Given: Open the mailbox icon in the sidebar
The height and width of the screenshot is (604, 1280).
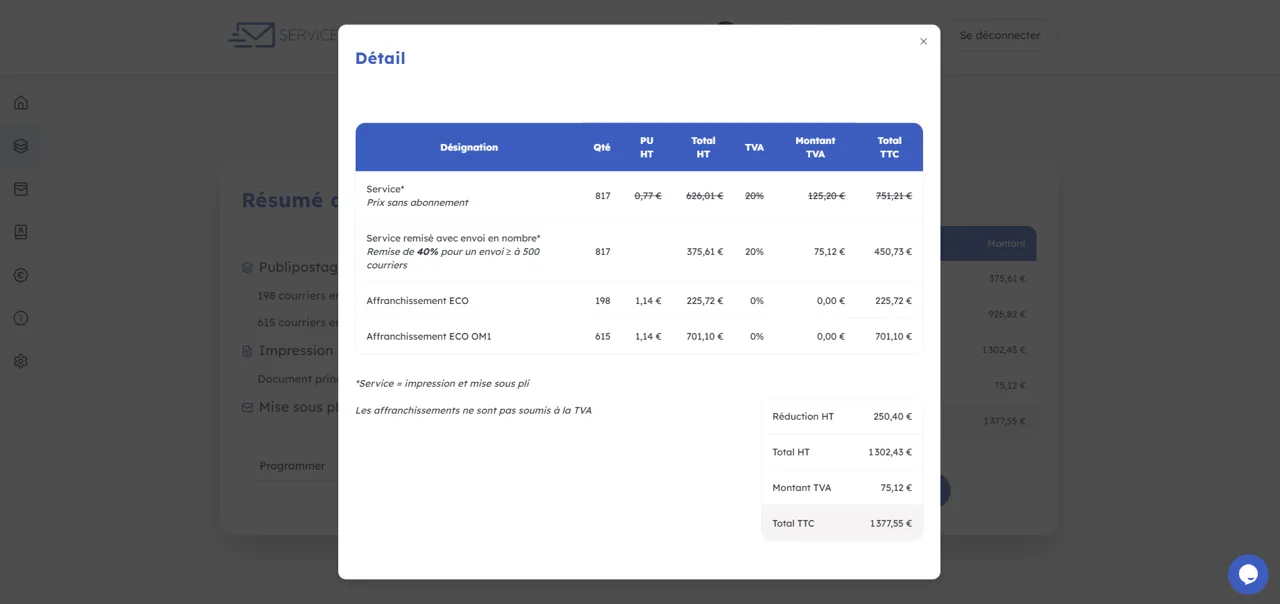Looking at the screenshot, I should click(x=21, y=189).
